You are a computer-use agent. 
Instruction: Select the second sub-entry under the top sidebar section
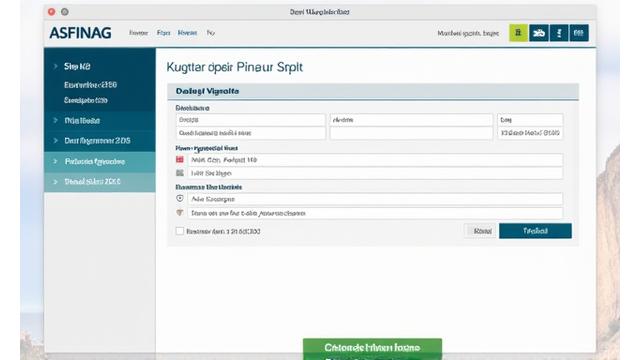[x=85, y=100]
